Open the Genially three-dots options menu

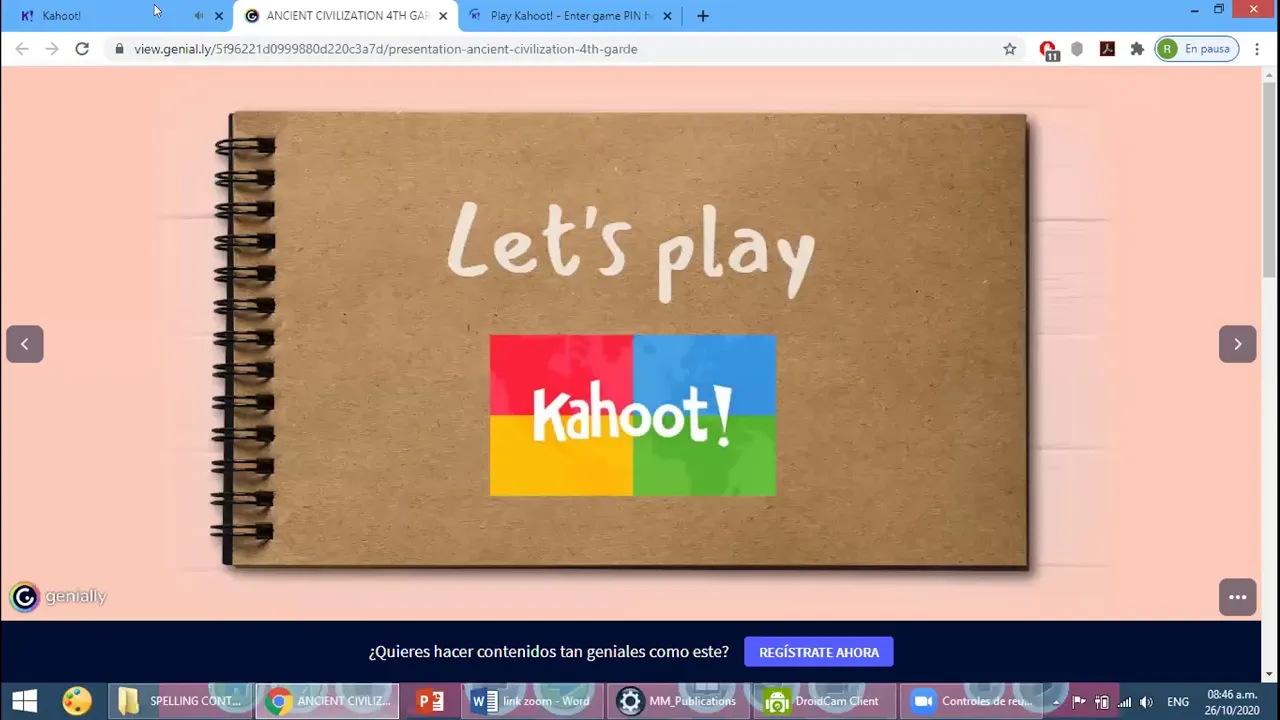pyautogui.click(x=1237, y=597)
